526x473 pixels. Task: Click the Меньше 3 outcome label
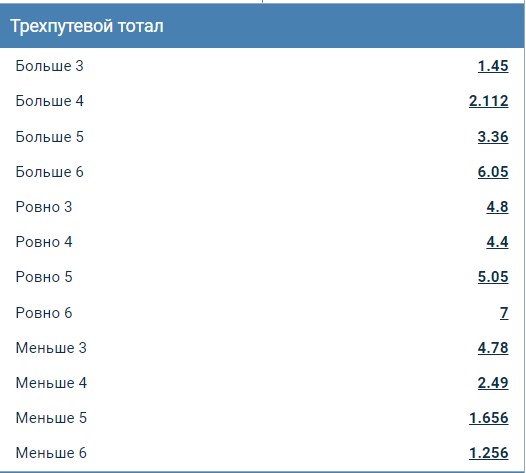pyautogui.click(x=51, y=348)
